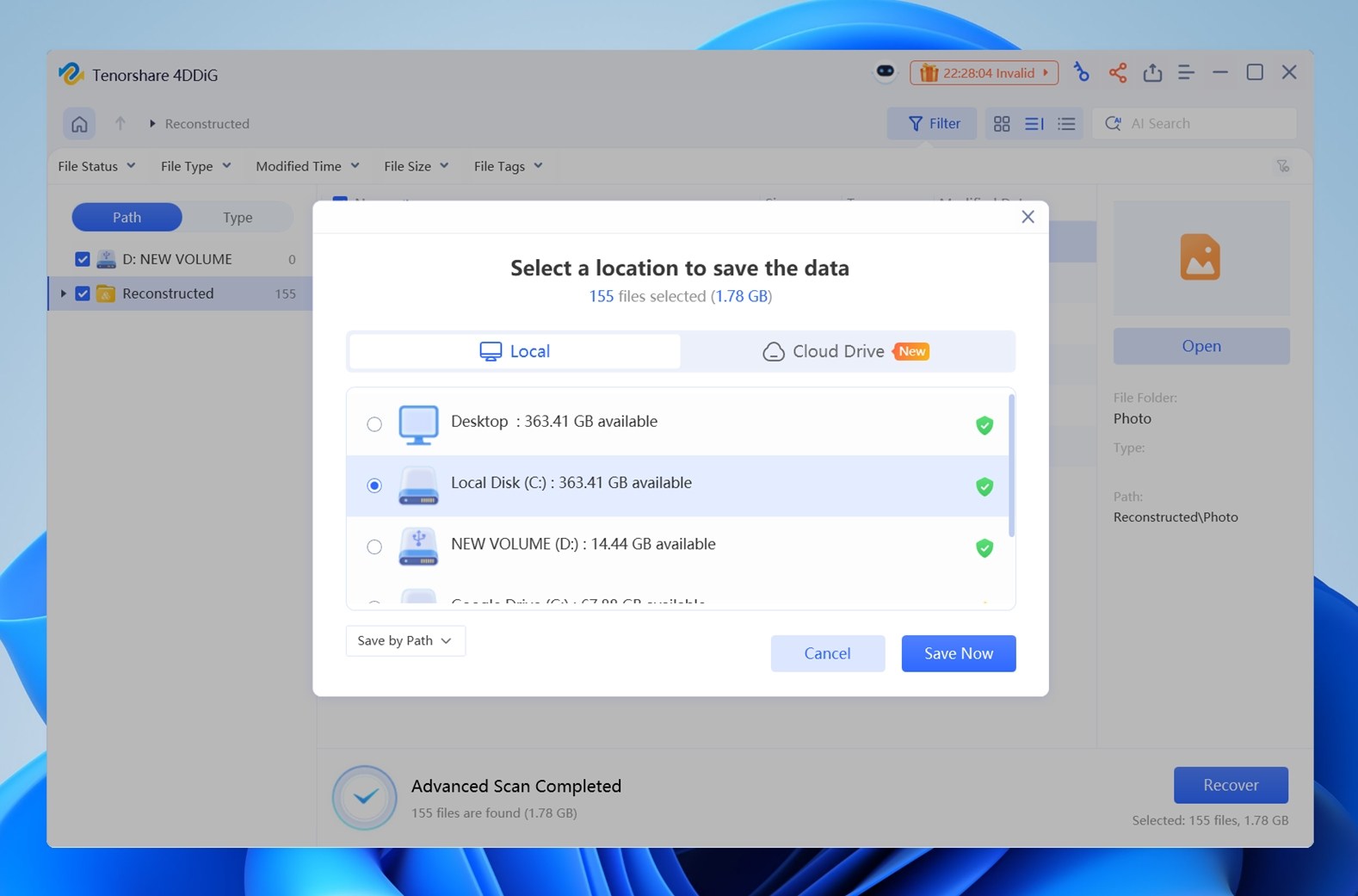Image resolution: width=1358 pixels, height=896 pixels.
Task: Open the Save by Path dropdown
Action: tap(405, 641)
